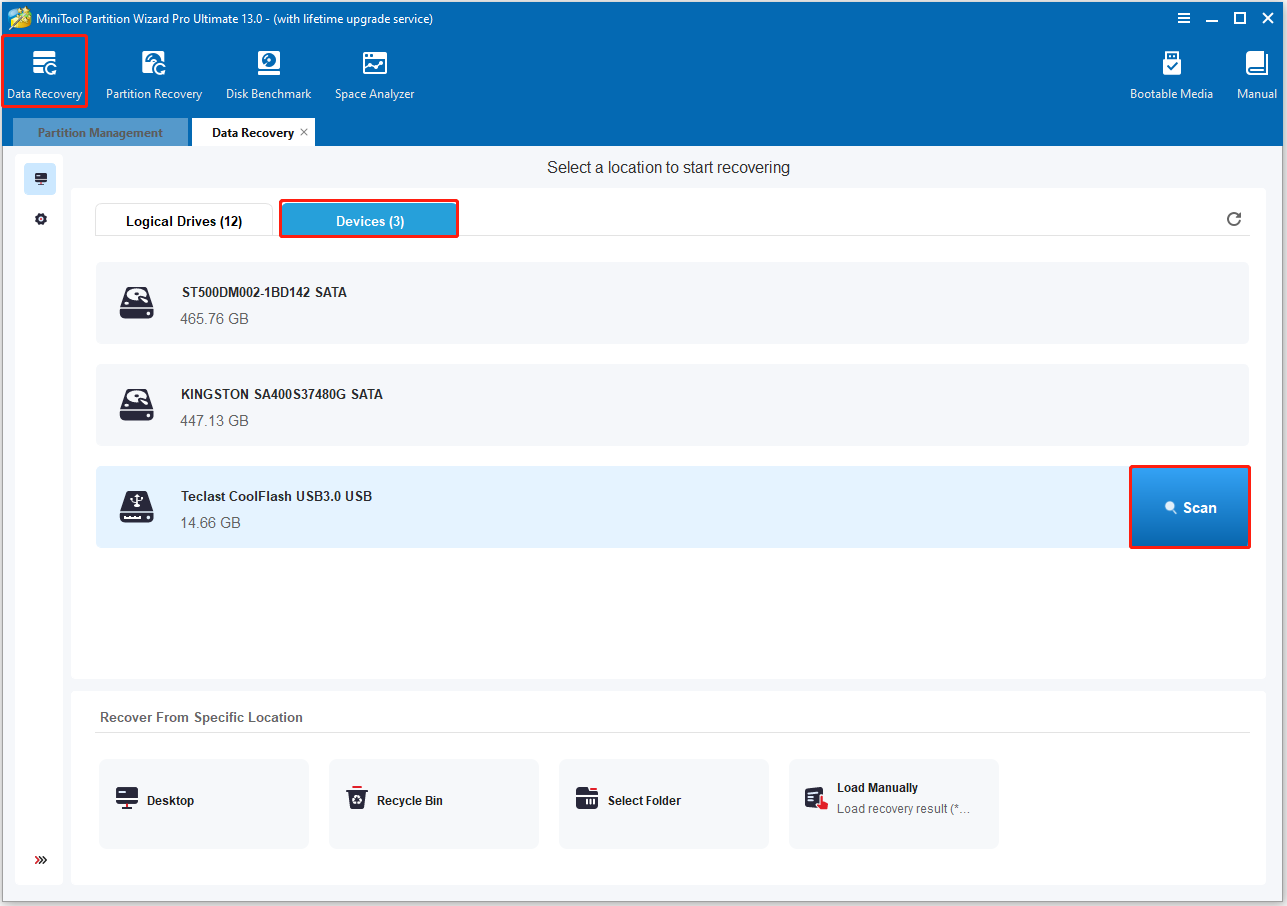Screen dimensions: 1287x906
Task: Open the Manual
Action: (x=1256, y=70)
